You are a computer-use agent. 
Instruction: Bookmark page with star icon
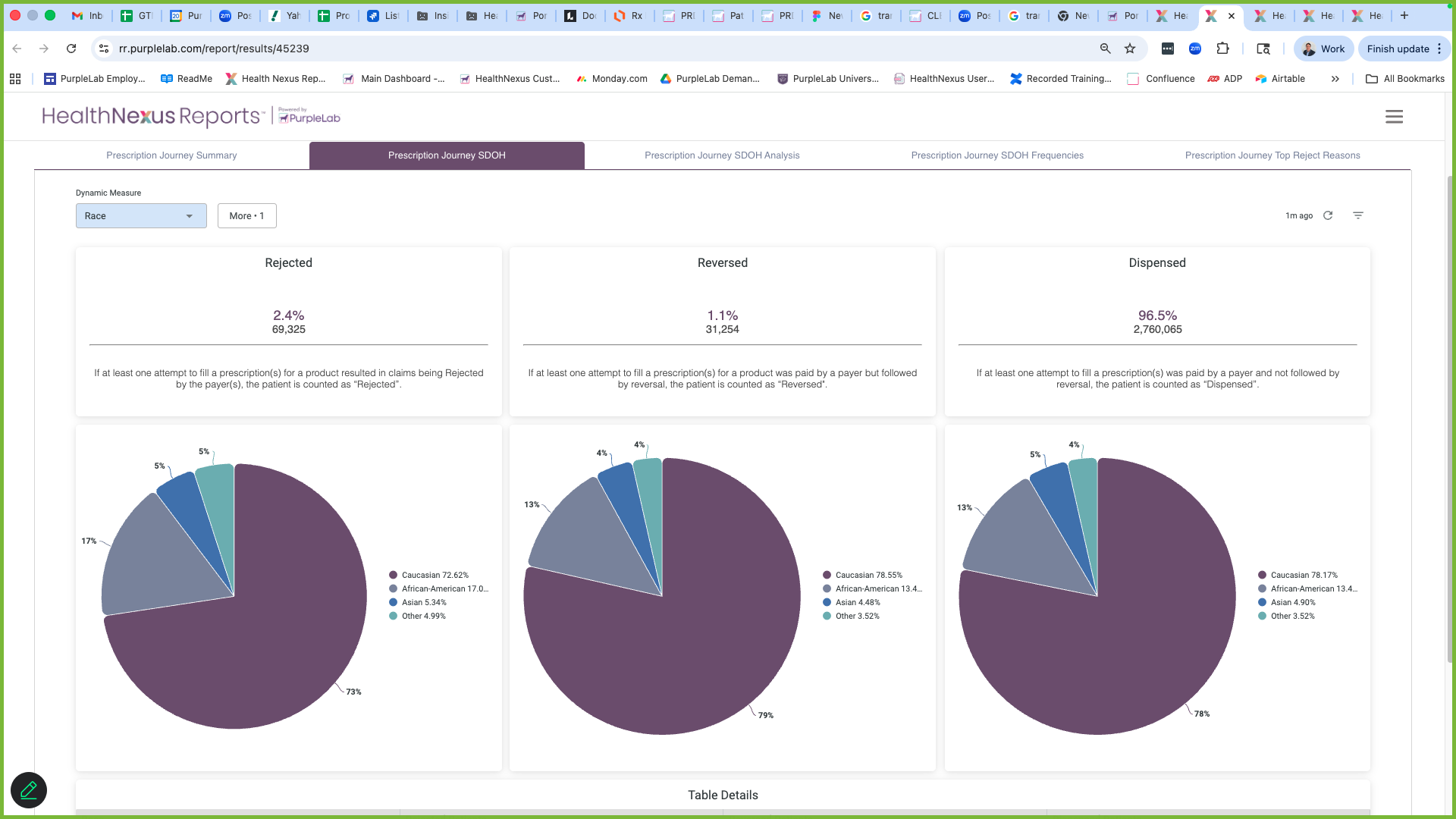[1130, 49]
